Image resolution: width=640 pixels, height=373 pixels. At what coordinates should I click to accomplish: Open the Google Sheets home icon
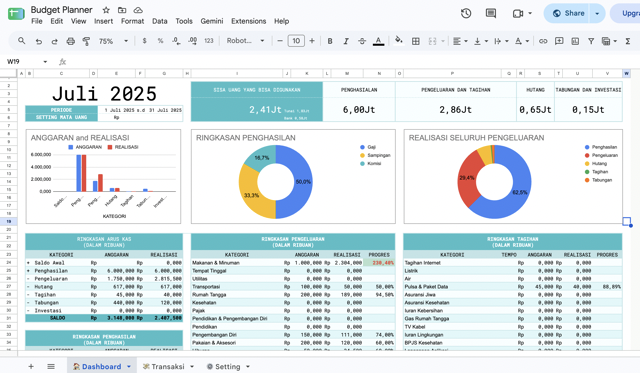[x=16, y=14]
